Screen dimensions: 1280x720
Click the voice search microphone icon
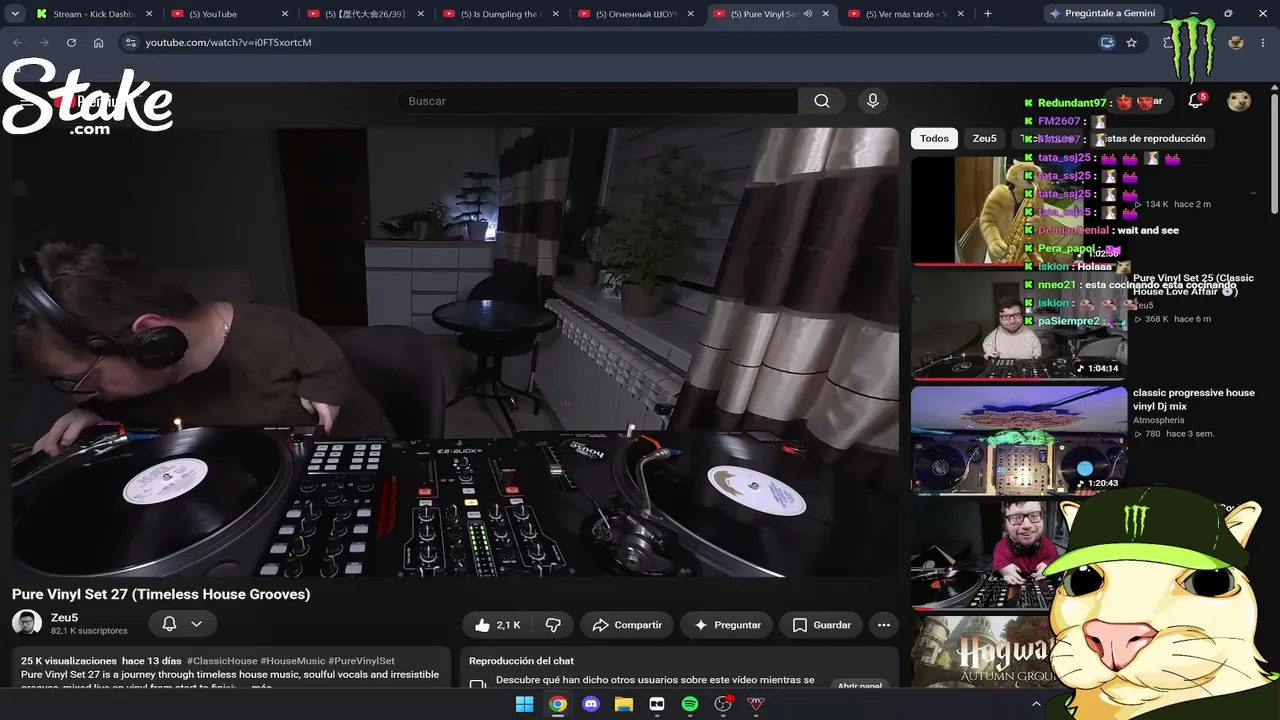(873, 101)
